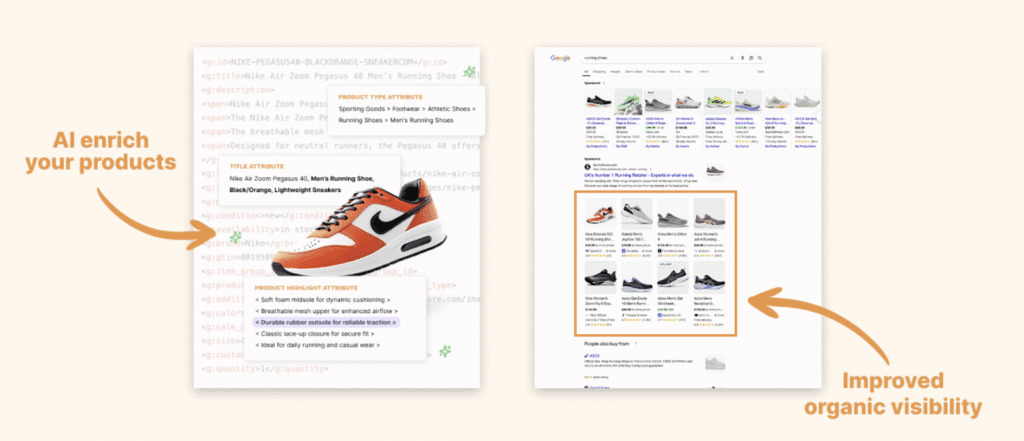Viewport: 1024px width, 441px height.
Task: Open the black ASICS sponsored shoe thumbnail
Action: click(598, 102)
